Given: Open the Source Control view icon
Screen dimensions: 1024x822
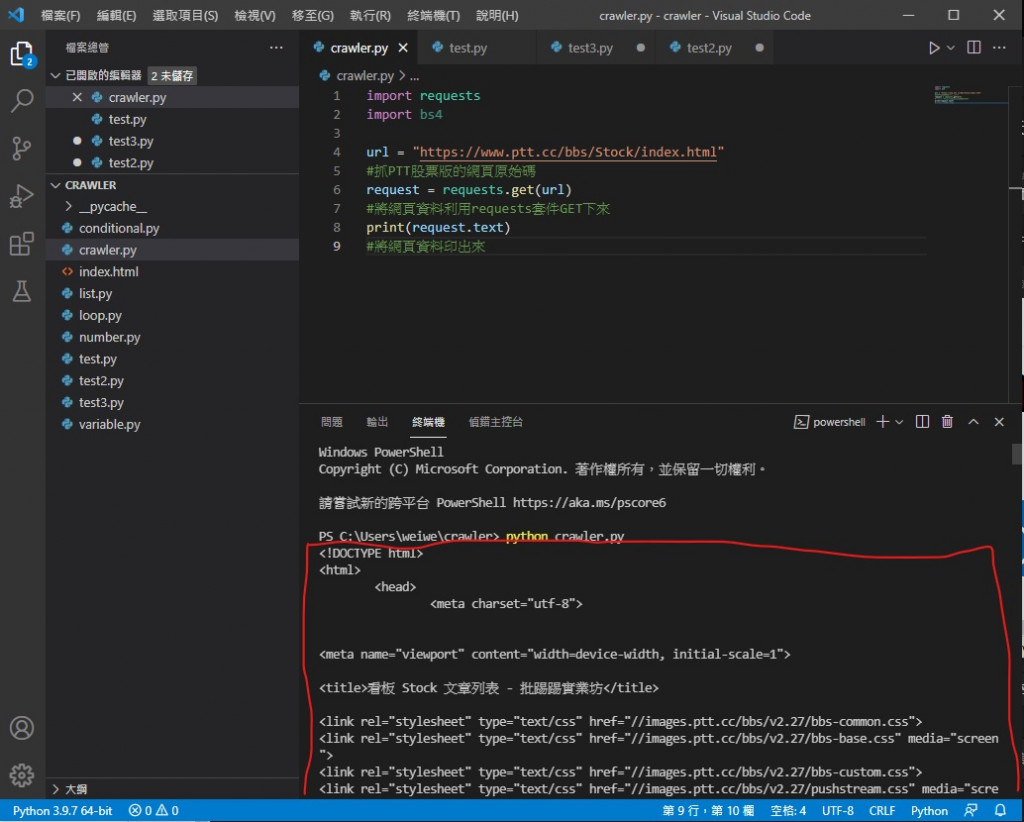Looking at the screenshot, I should [22, 148].
